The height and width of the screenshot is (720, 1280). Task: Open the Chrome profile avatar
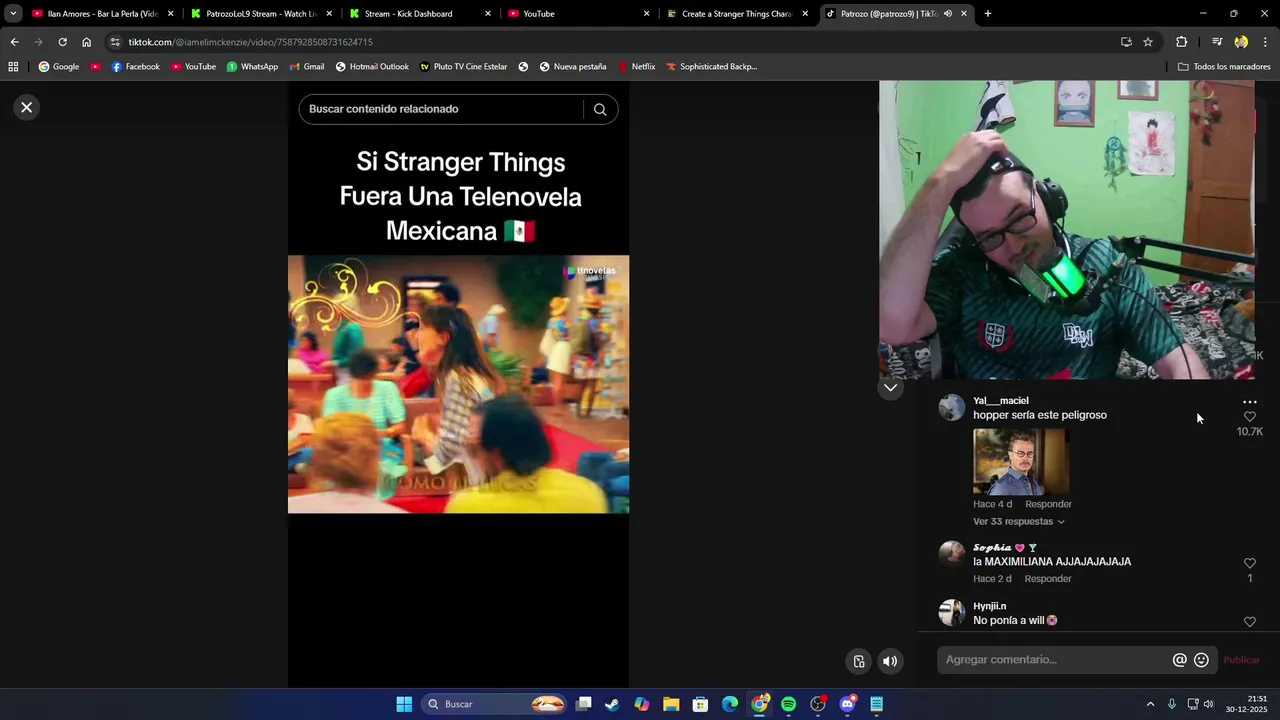click(1241, 42)
